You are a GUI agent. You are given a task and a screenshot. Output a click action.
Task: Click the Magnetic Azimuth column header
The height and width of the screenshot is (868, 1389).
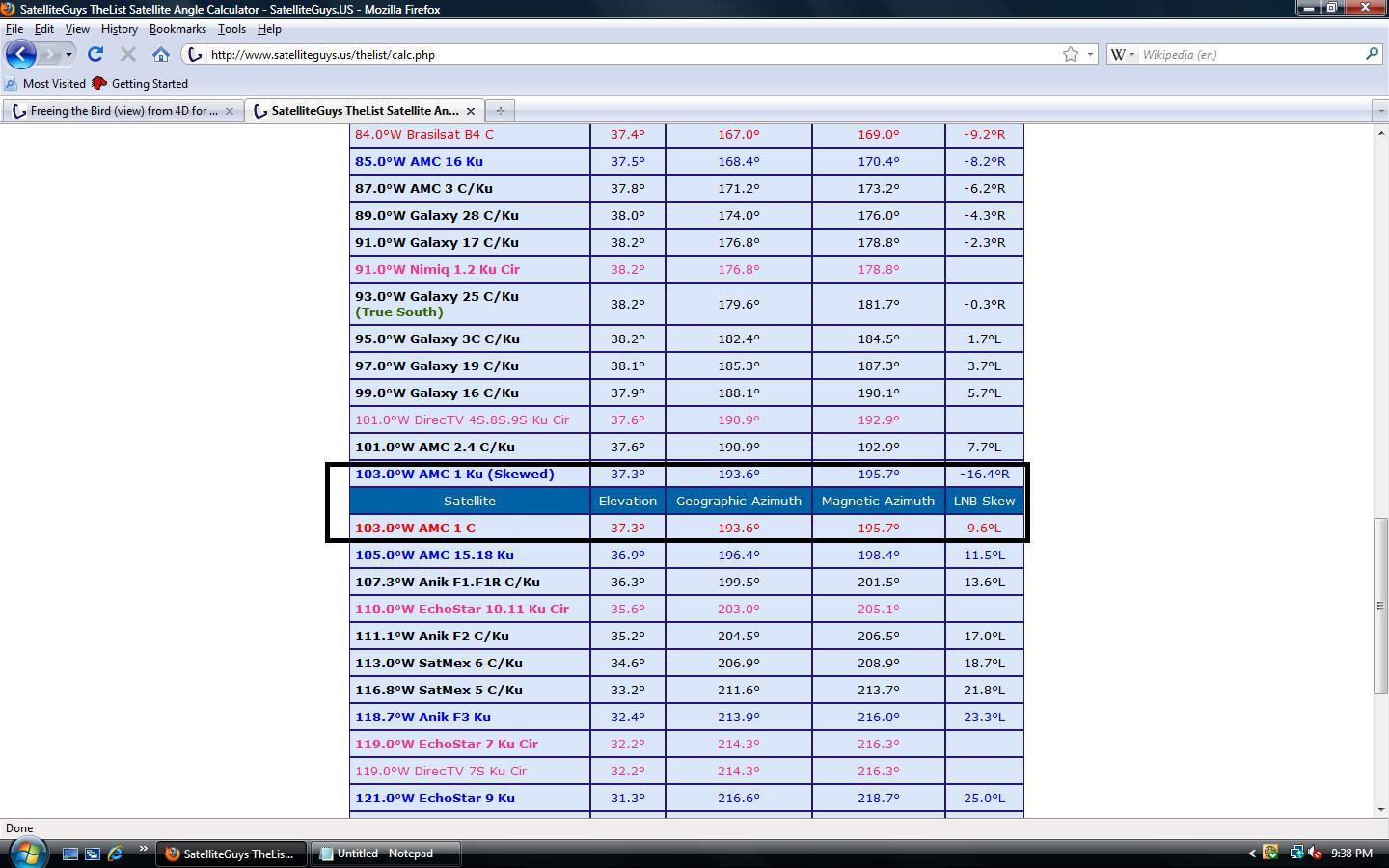click(878, 501)
